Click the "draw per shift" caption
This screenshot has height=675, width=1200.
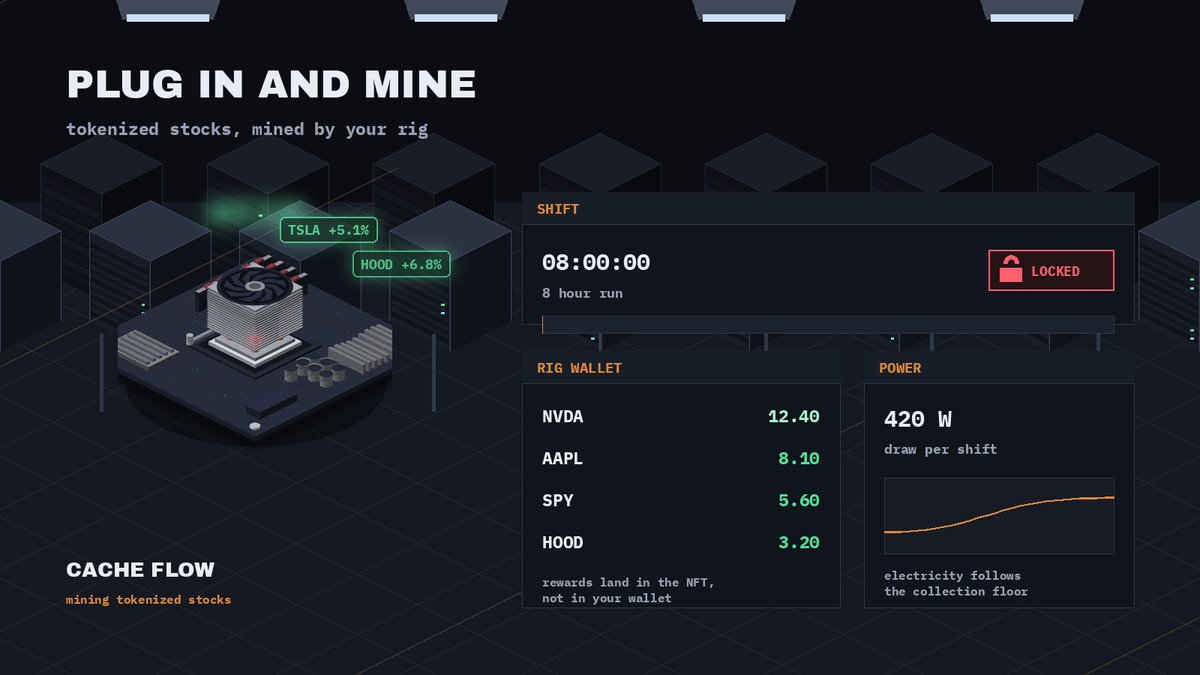click(x=940, y=450)
